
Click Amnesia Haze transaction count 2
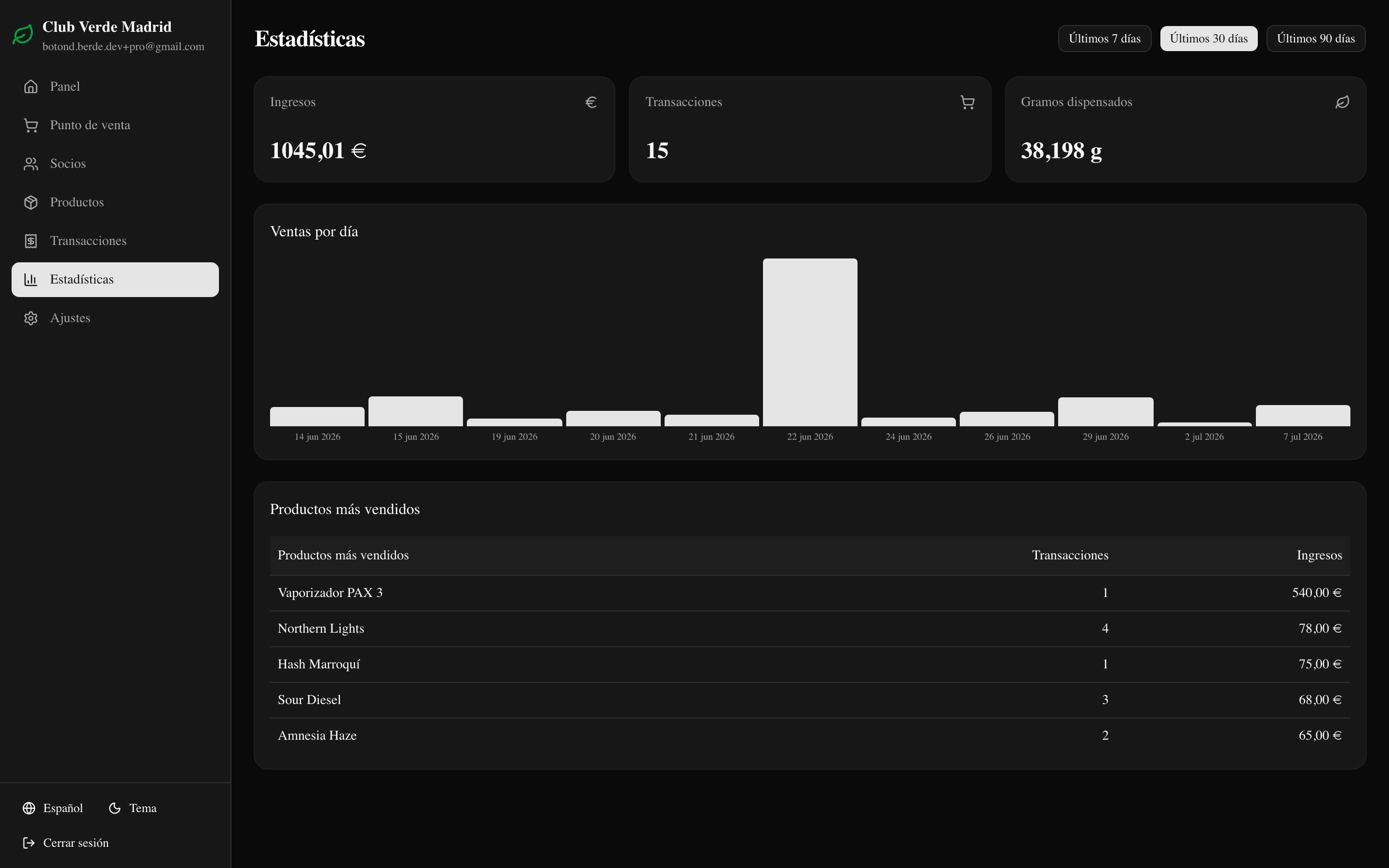1105,735
